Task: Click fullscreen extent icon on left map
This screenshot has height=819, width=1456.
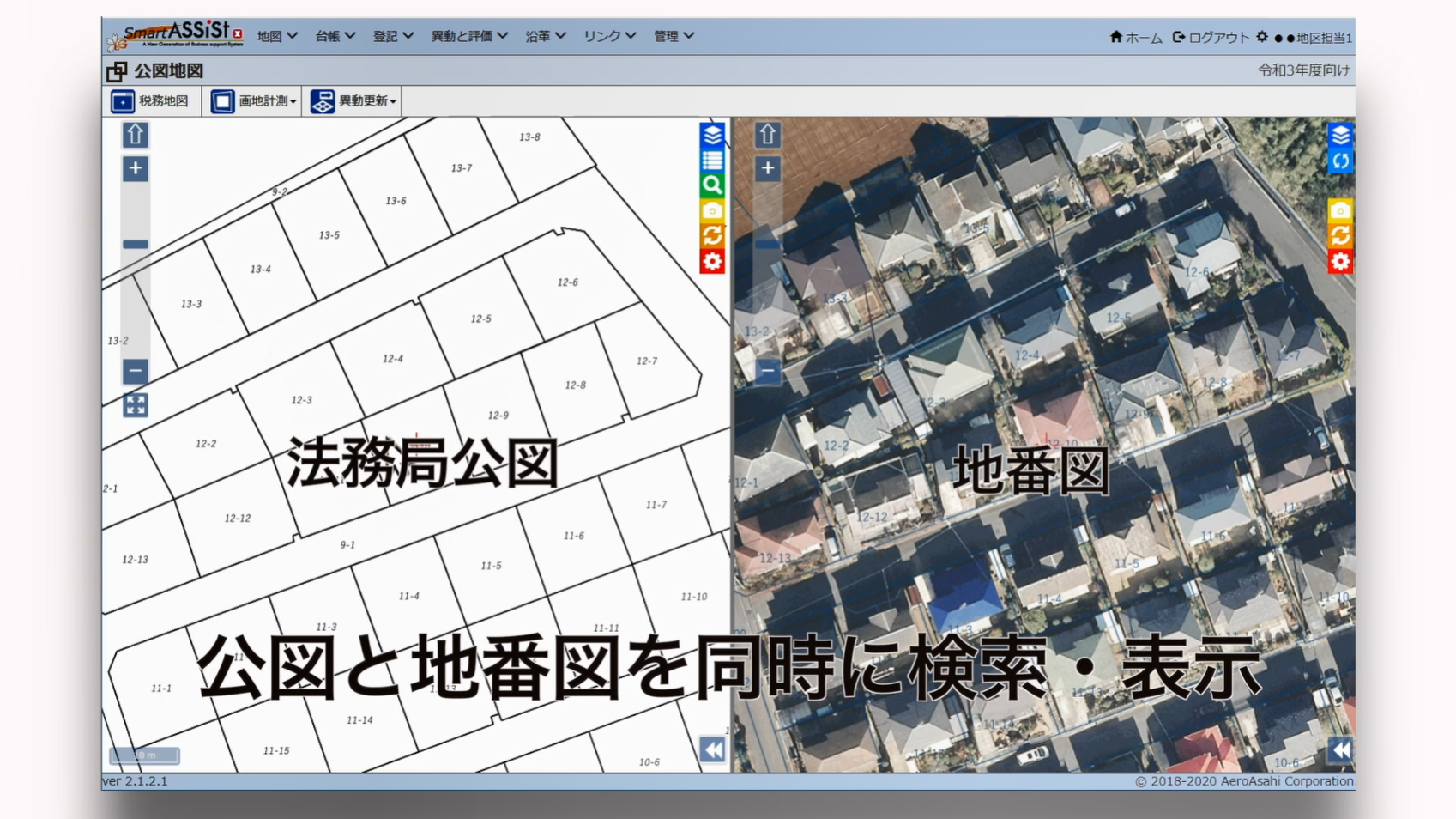Action: [x=136, y=405]
